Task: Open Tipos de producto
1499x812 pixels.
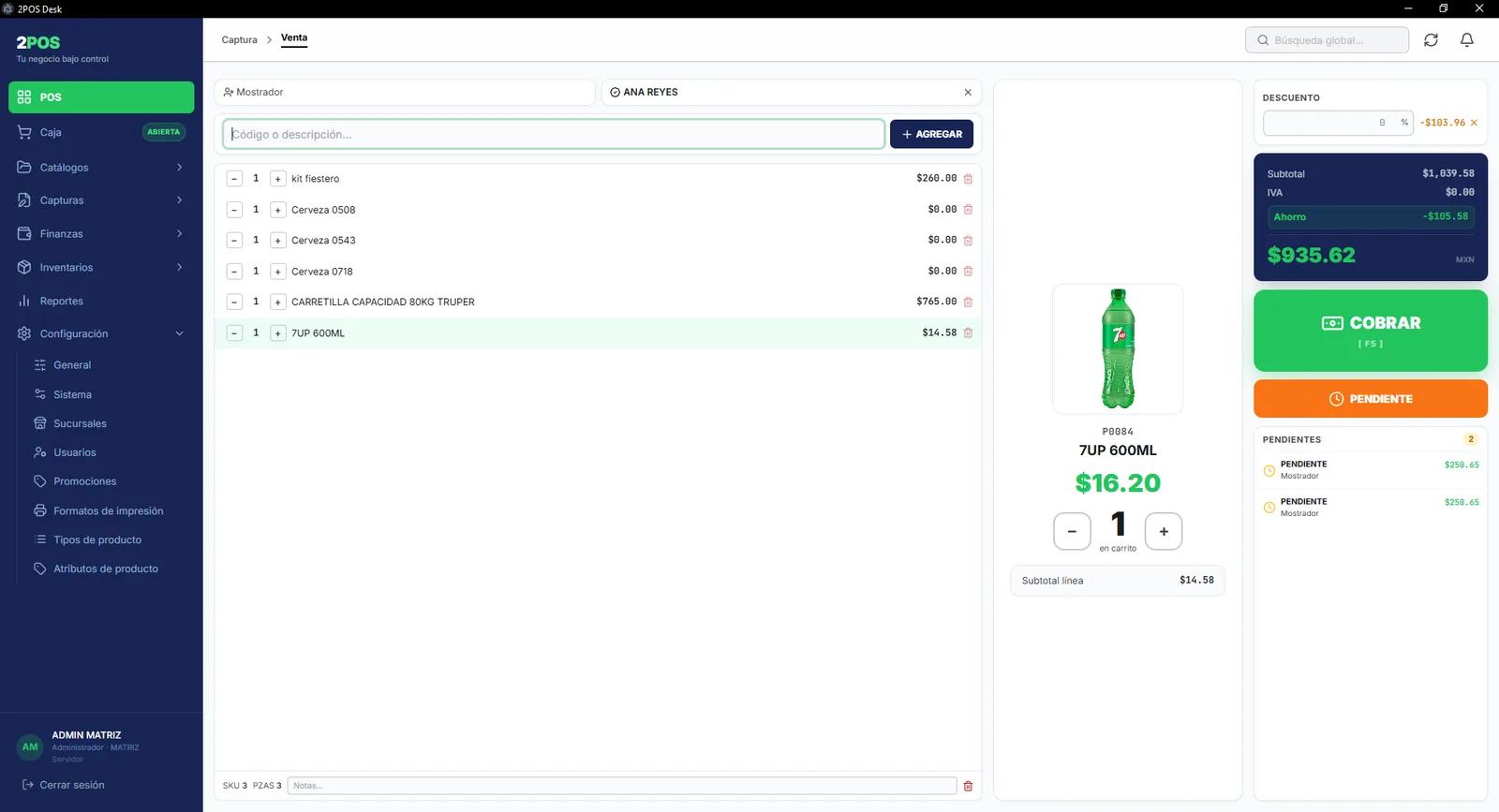Action: (x=110, y=540)
